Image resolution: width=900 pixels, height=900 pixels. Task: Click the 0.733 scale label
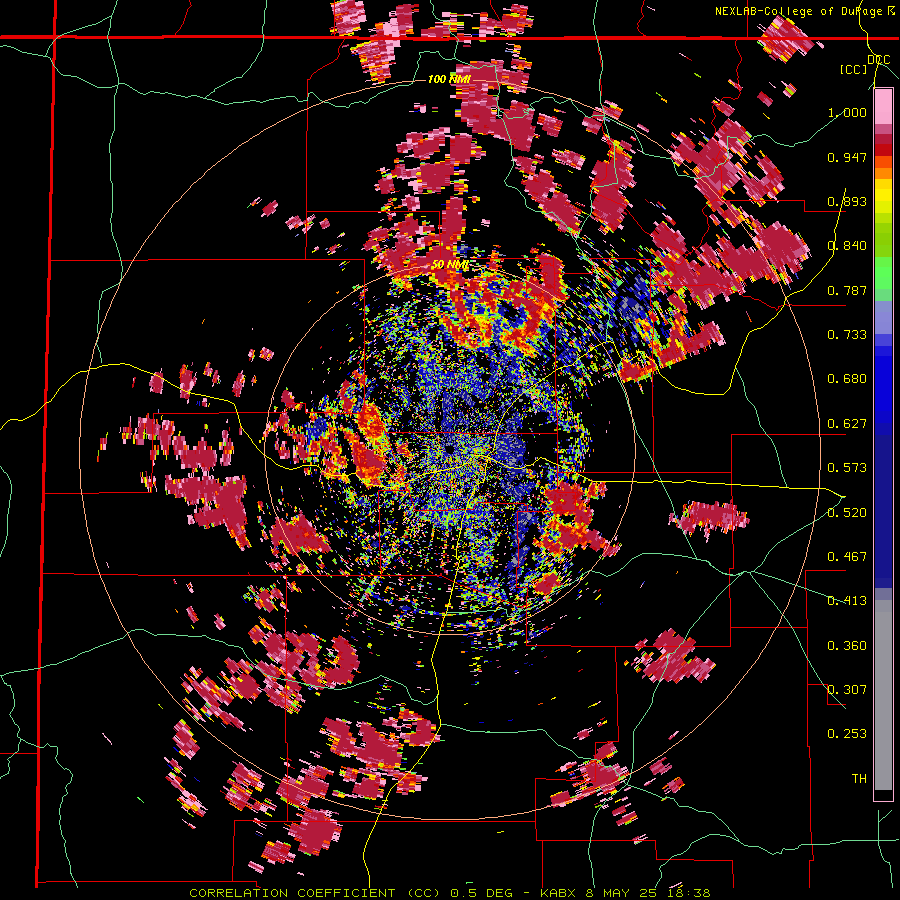pyautogui.click(x=847, y=335)
